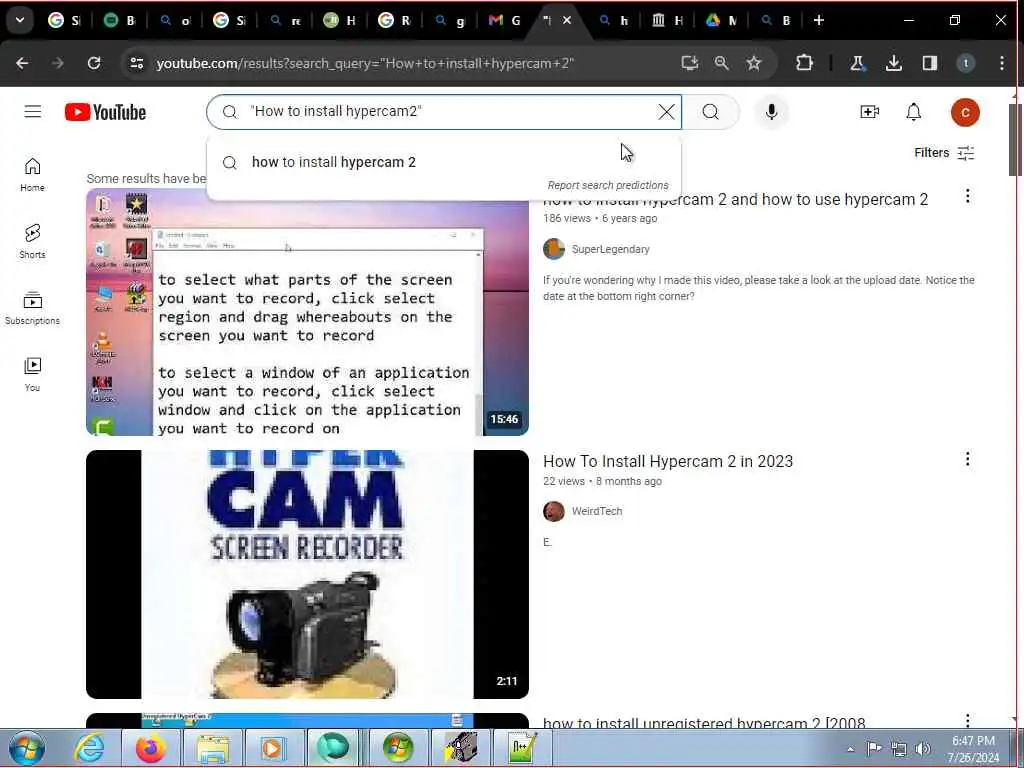Open more options for the unregistered hypercam video

click(967, 720)
